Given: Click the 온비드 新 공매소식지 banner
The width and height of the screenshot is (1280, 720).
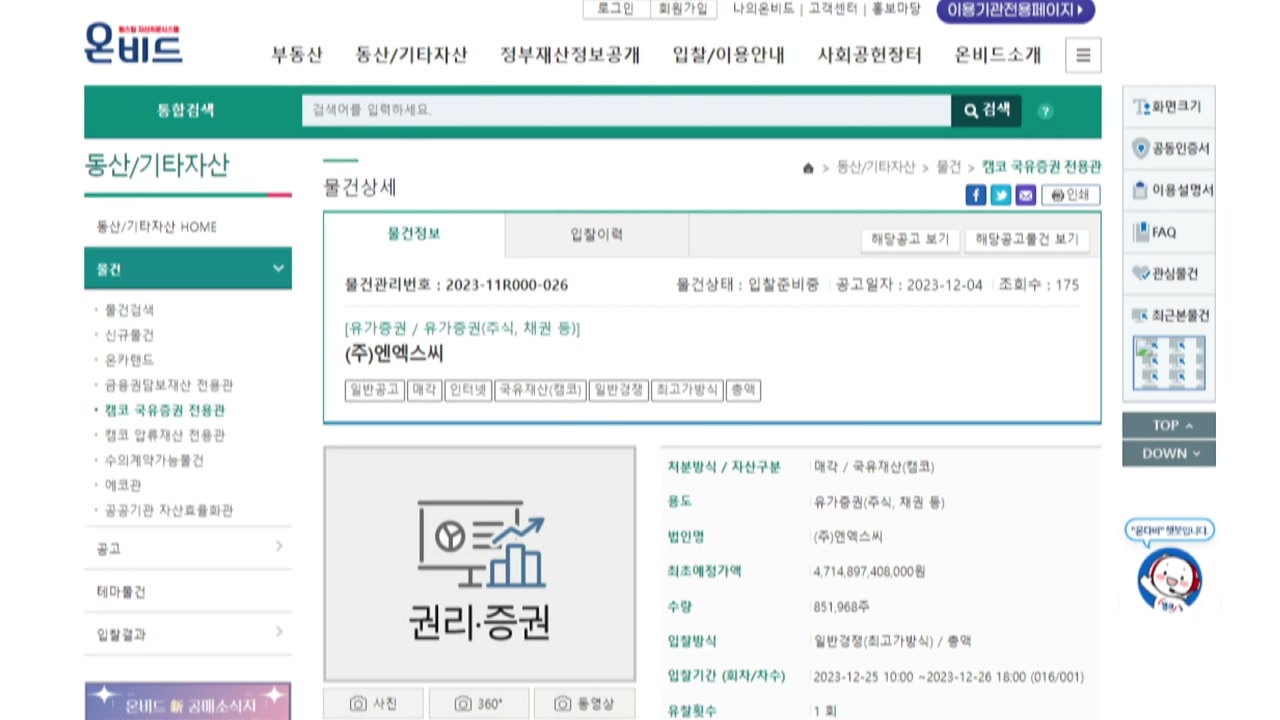Looking at the screenshot, I should [188, 702].
